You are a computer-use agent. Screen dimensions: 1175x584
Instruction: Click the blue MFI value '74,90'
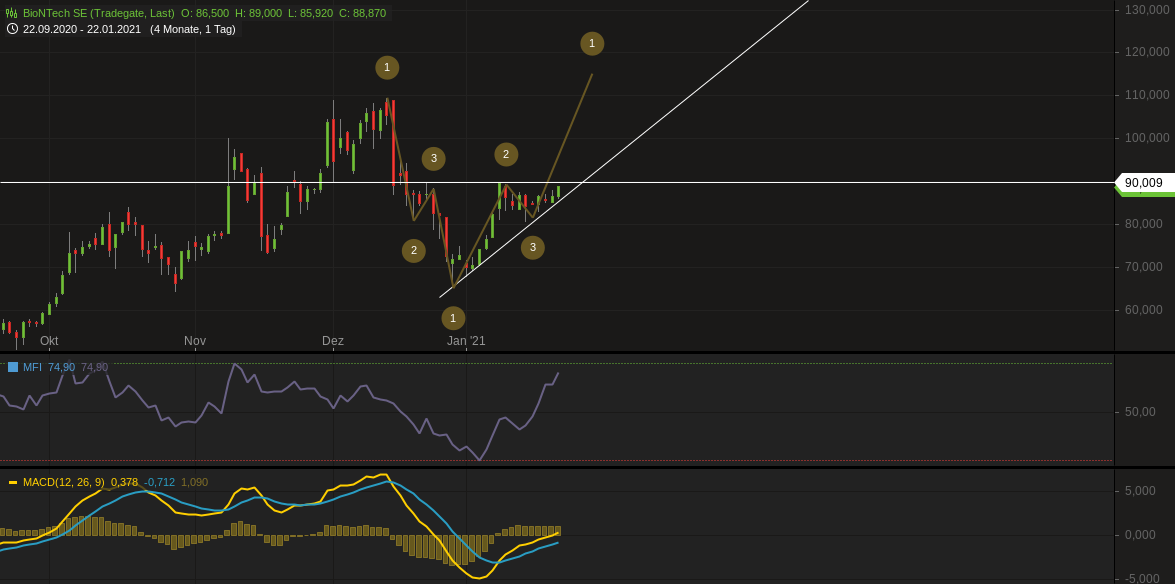pos(61,367)
